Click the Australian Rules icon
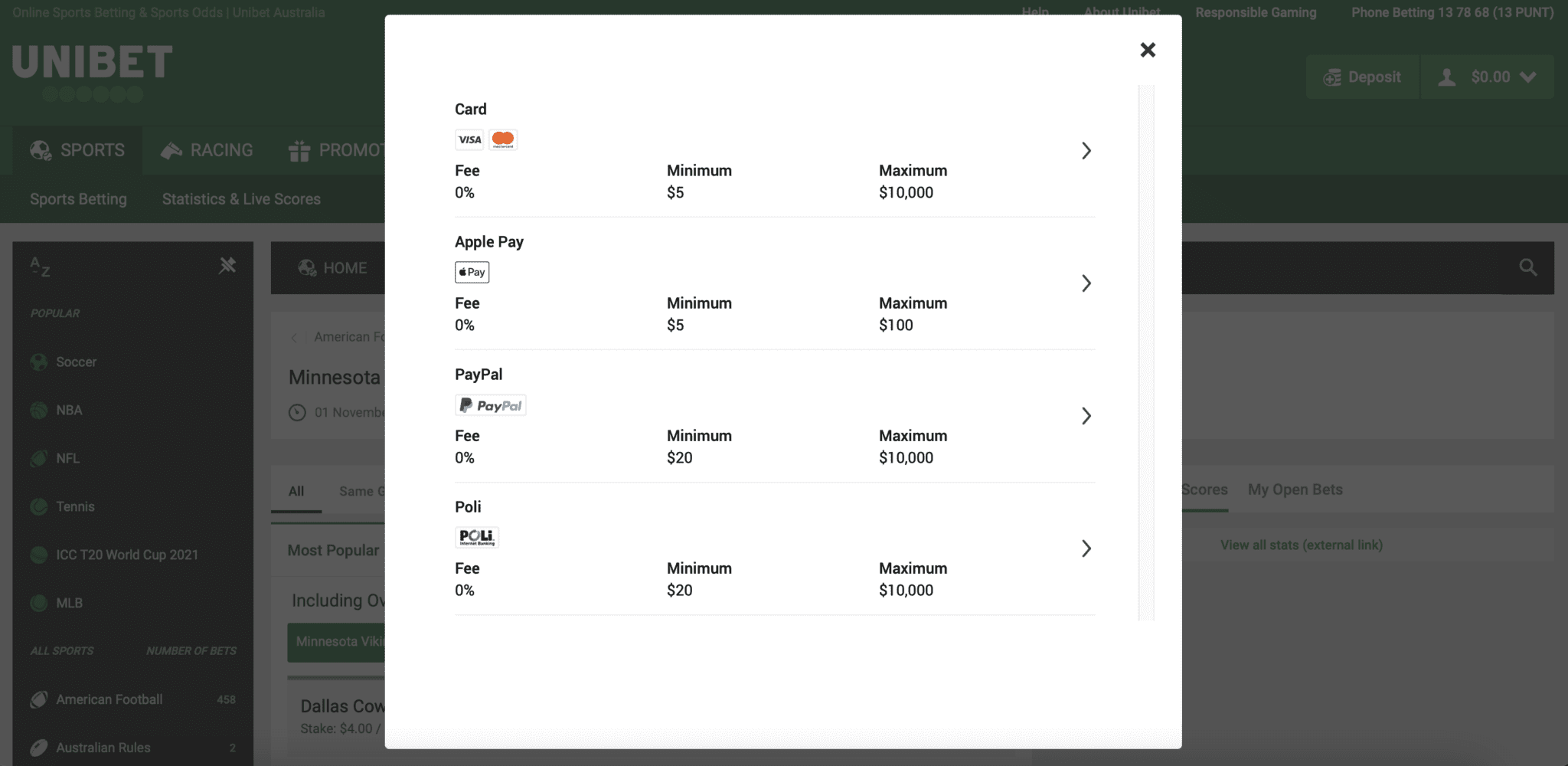Image resolution: width=1568 pixels, height=766 pixels. click(x=39, y=748)
